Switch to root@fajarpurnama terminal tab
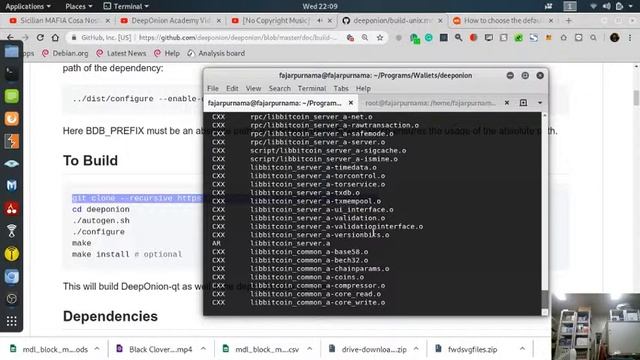The height and width of the screenshot is (360, 640). (430, 103)
